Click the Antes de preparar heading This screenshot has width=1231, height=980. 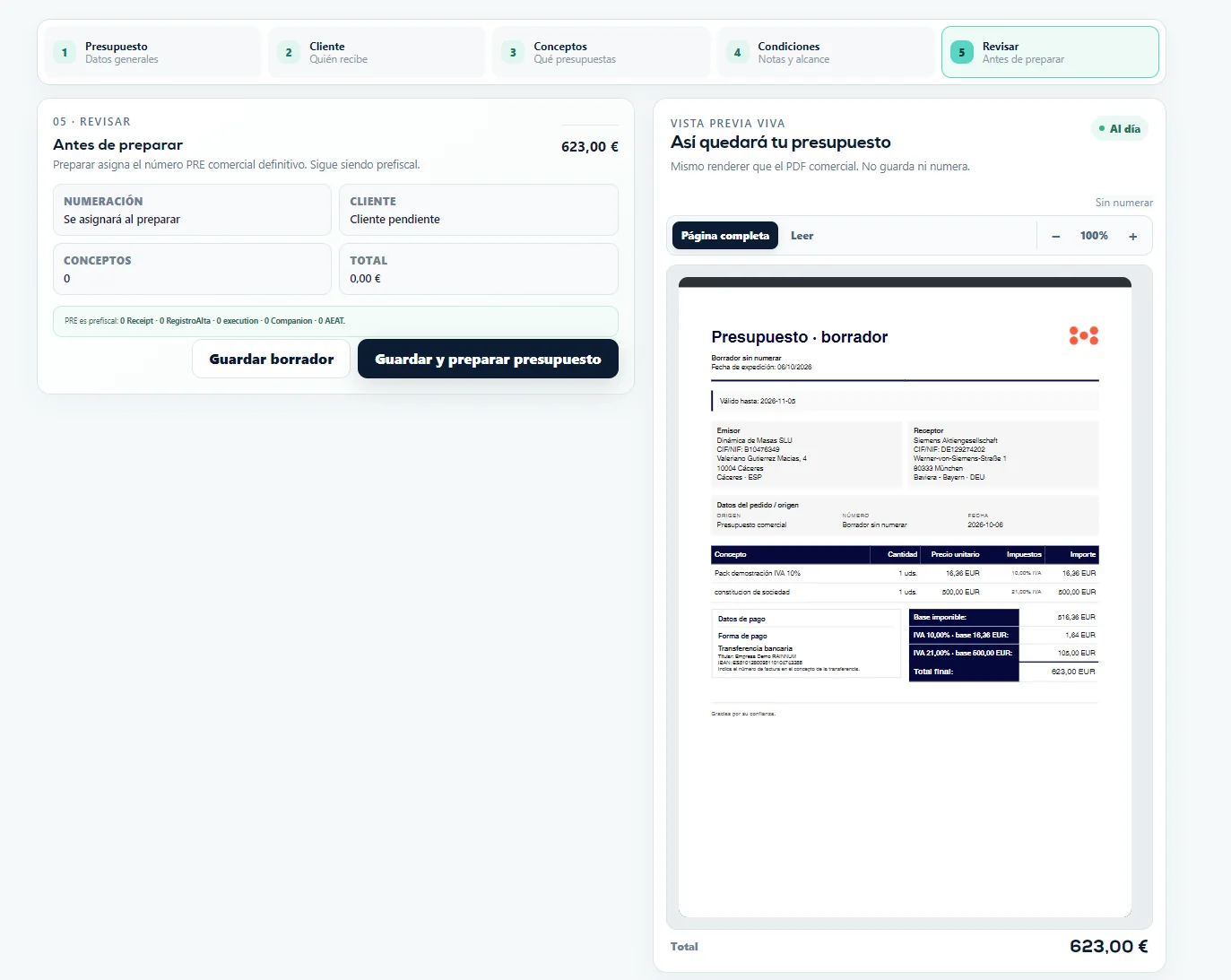tap(117, 145)
